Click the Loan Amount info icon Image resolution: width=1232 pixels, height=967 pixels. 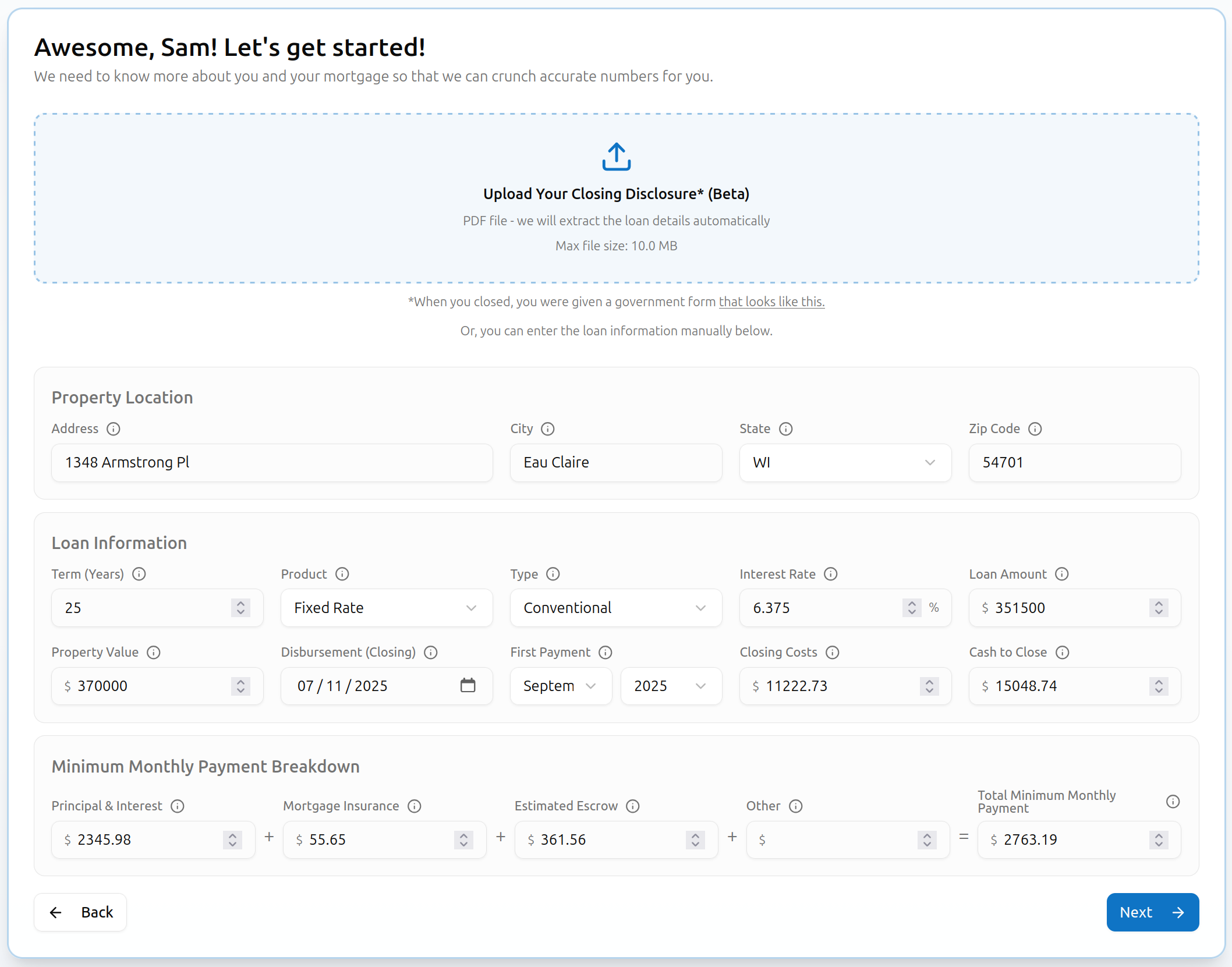coord(1062,574)
